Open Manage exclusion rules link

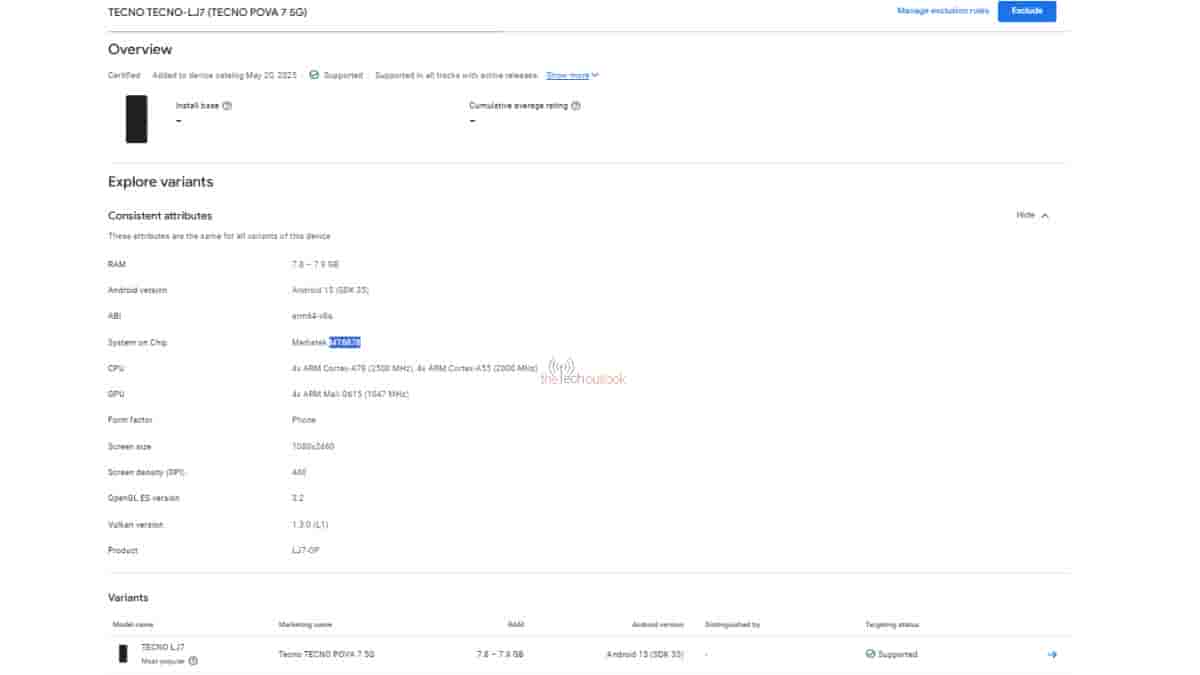(943, 11)
